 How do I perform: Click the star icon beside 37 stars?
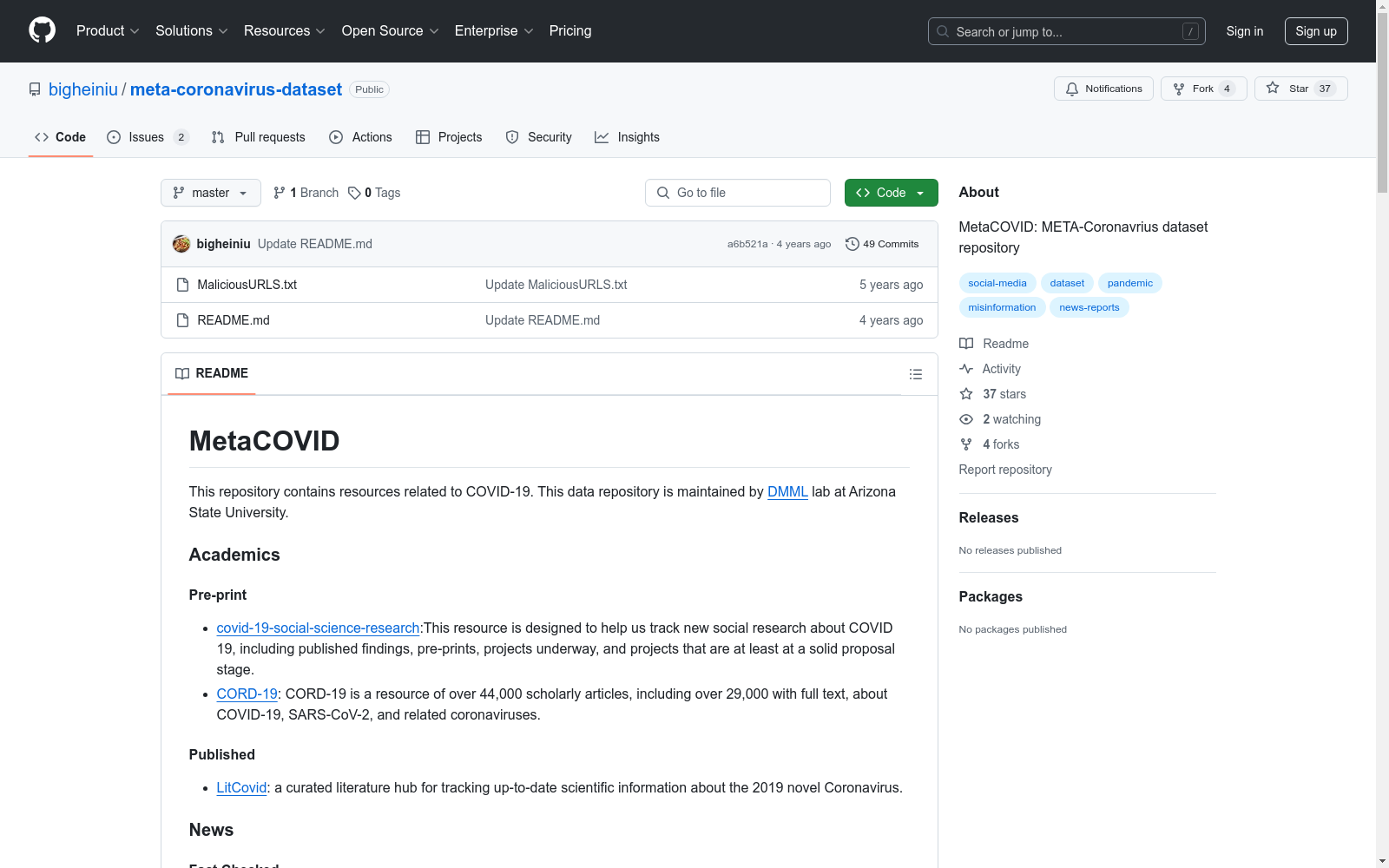[x=966, y=394]
